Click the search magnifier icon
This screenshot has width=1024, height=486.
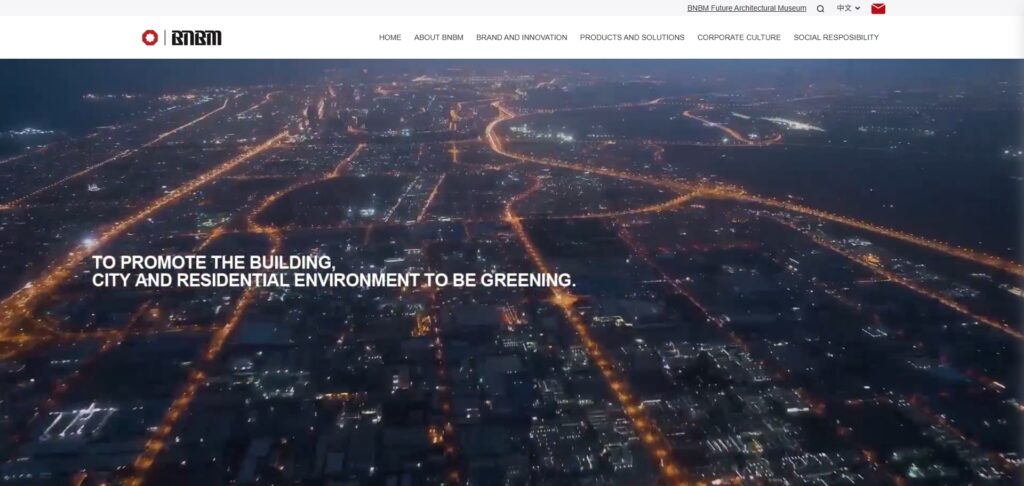tap(820, 8)
